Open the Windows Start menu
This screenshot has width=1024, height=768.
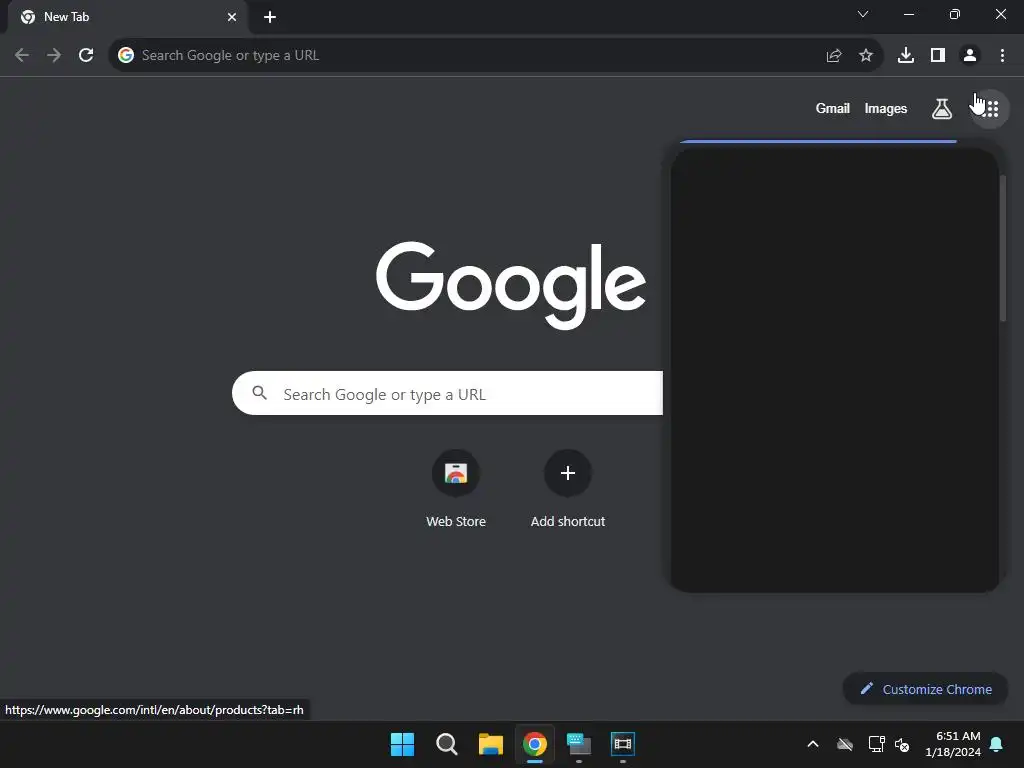pyautogui.click(x=402, y=744)
